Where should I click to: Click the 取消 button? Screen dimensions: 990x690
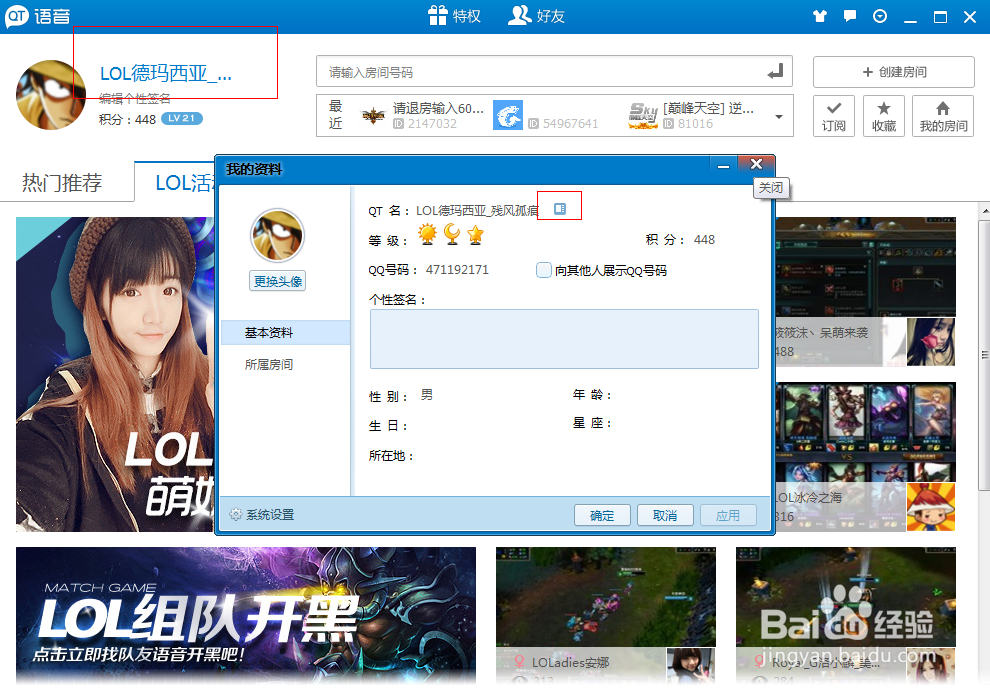click(665, 515)
